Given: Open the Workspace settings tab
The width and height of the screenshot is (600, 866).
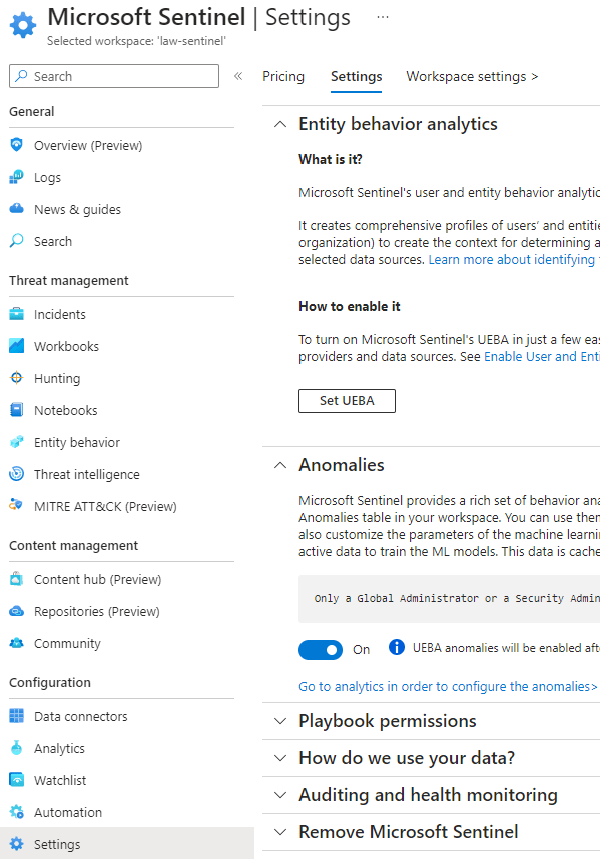Looking at the screenshot, I should (x=472, y=77).
